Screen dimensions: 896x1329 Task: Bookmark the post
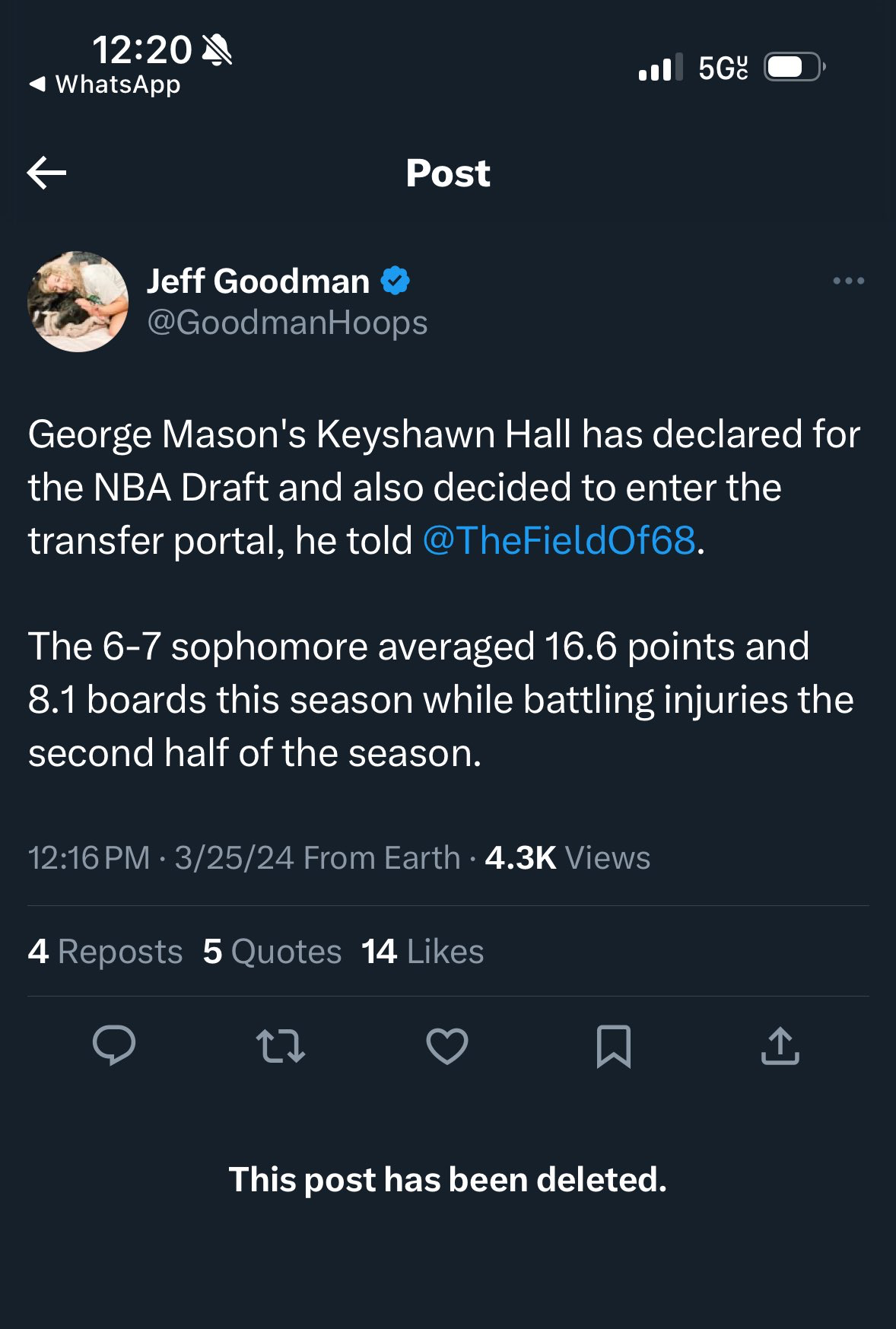(613, 1046)
